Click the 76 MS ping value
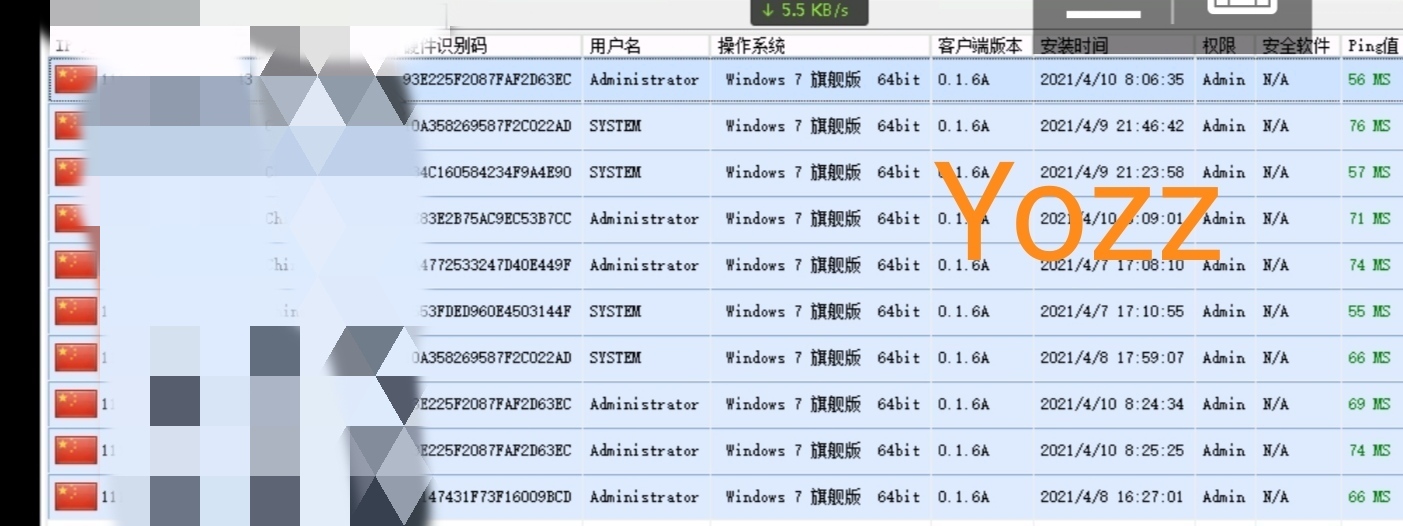This screenshot has height=526, width=1403. point(1369,126)
